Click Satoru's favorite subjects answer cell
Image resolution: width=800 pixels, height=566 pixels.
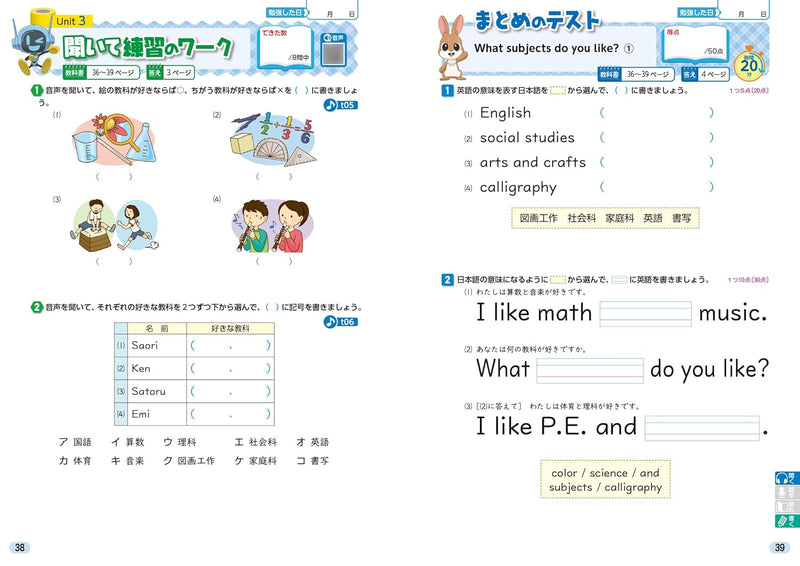click(231, 391)
